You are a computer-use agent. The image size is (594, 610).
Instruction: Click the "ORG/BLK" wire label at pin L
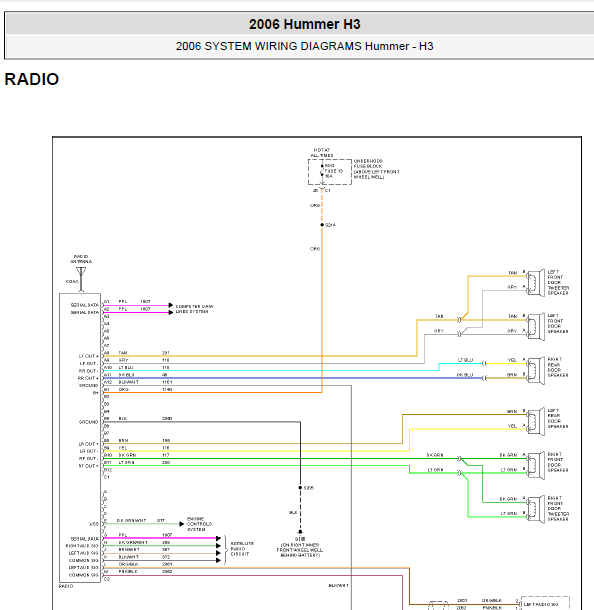(x=128, y=564)
